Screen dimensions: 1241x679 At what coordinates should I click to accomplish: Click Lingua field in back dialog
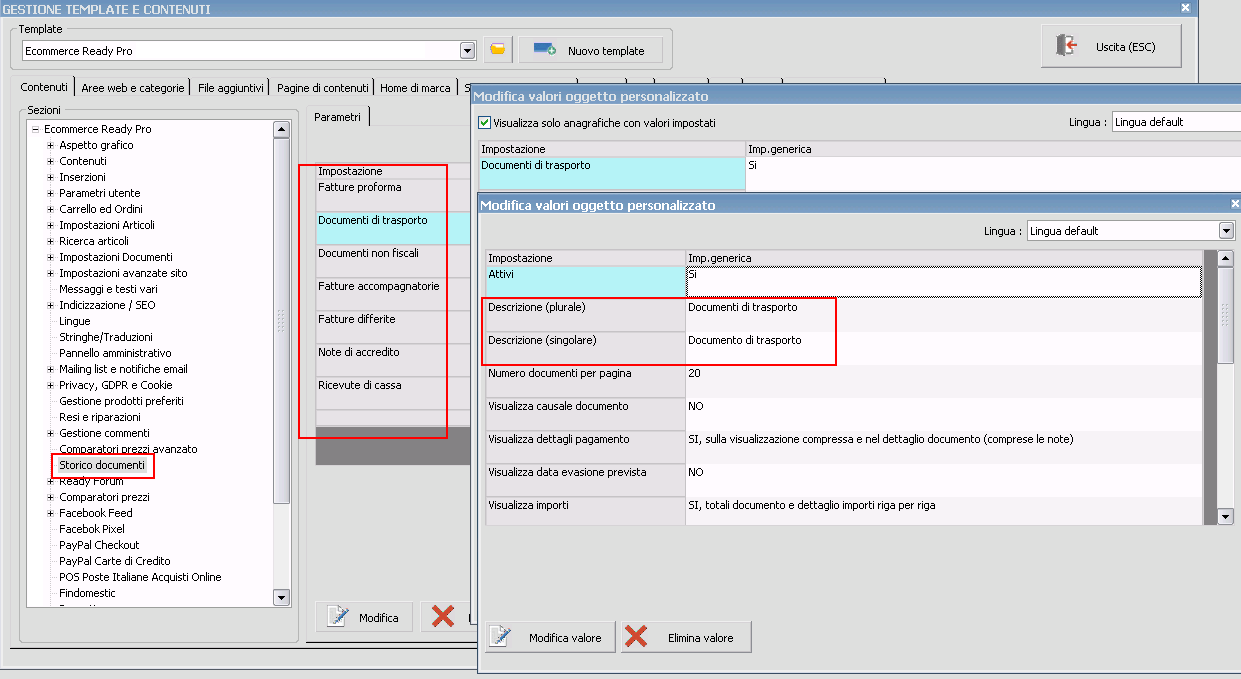[x=1175, y=122]
